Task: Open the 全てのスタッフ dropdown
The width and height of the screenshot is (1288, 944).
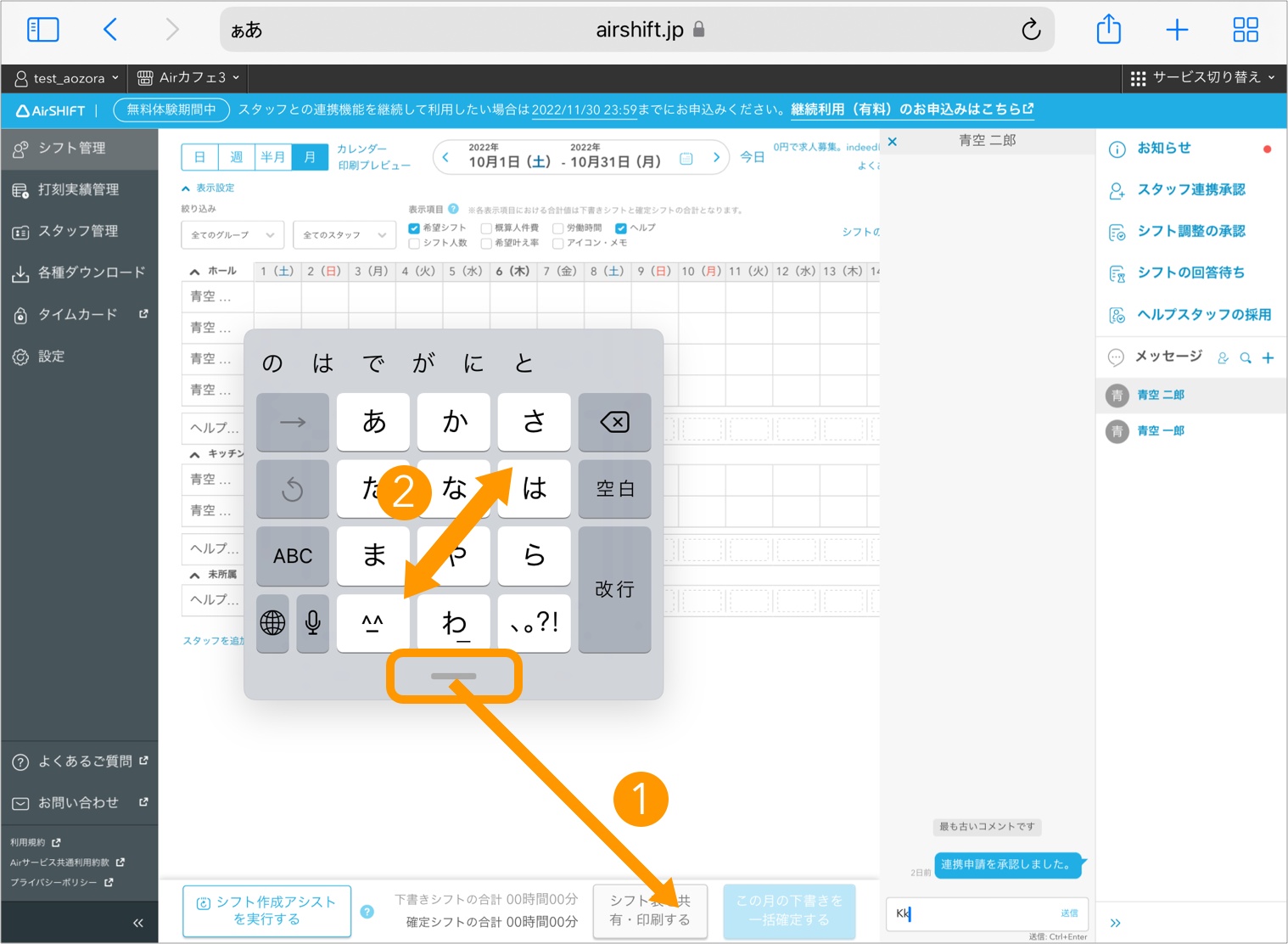Action: coord(344,235)
